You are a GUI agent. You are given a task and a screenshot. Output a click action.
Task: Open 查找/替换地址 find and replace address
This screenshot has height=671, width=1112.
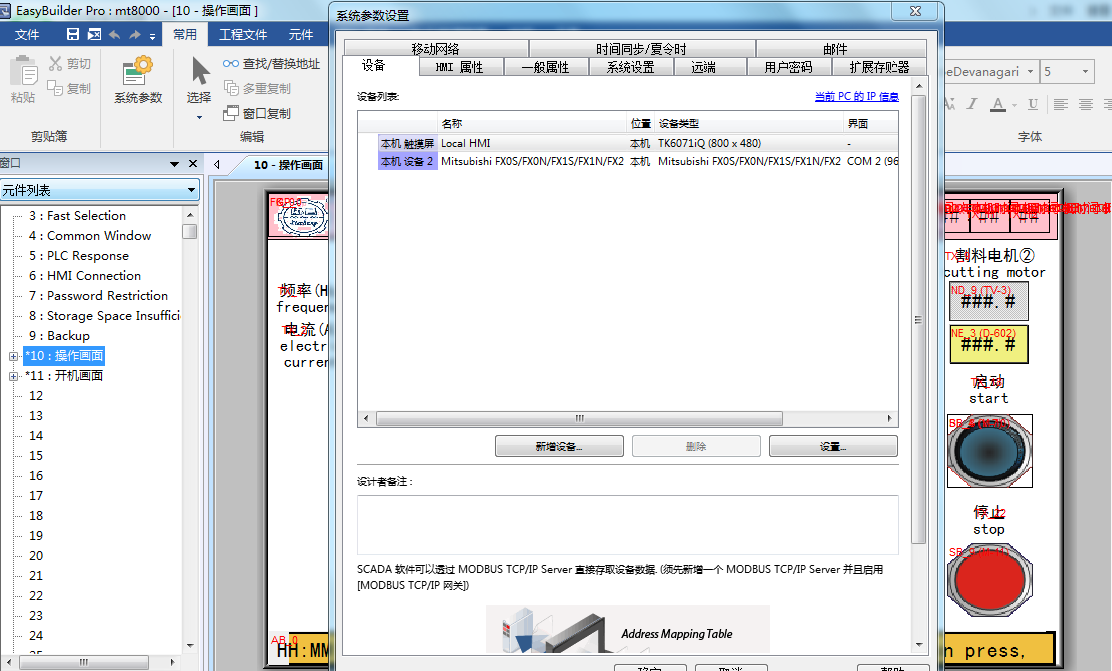pyautogui.click(x=271, y=64)
